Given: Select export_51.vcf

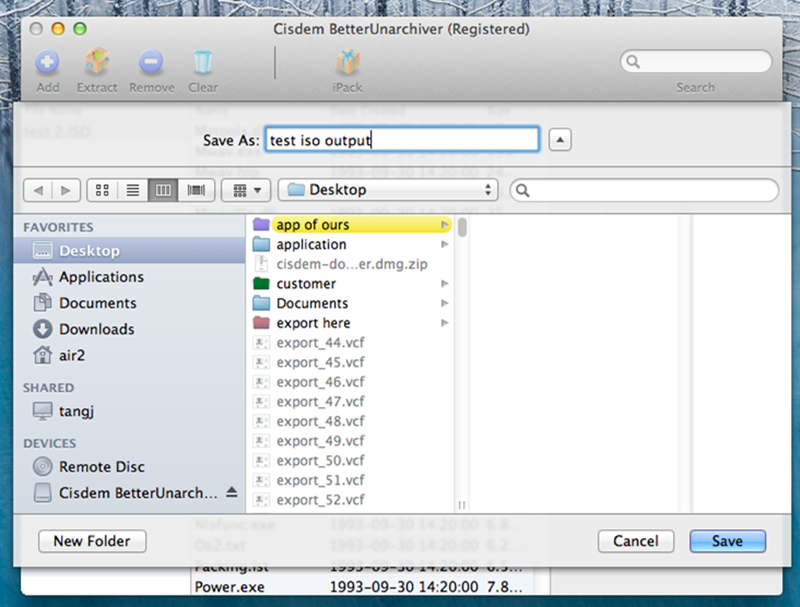Looking at the screenshot, I should tap(352, 480).
